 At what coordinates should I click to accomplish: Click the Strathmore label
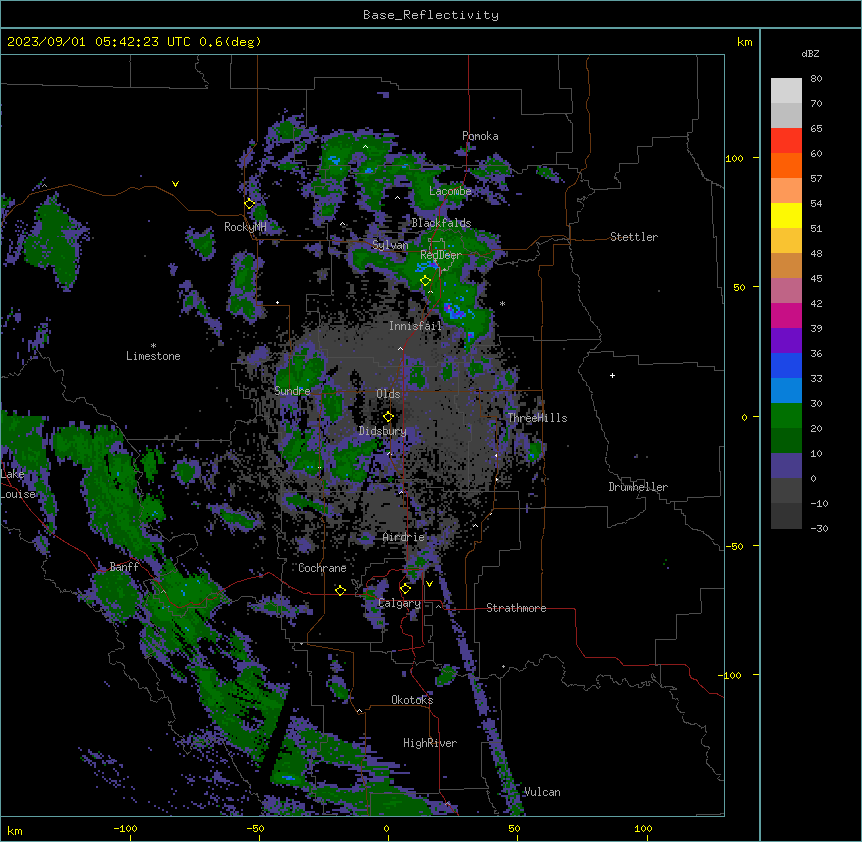(x=516, y=608)
